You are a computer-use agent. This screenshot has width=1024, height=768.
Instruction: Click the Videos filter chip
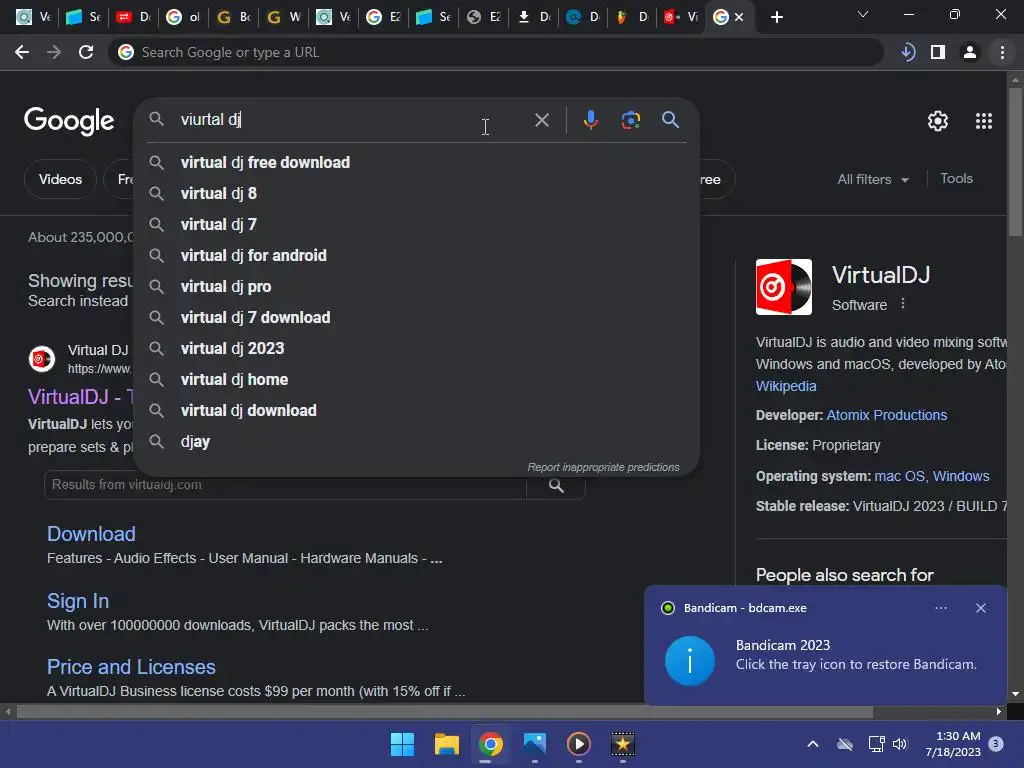coord(60,179)
